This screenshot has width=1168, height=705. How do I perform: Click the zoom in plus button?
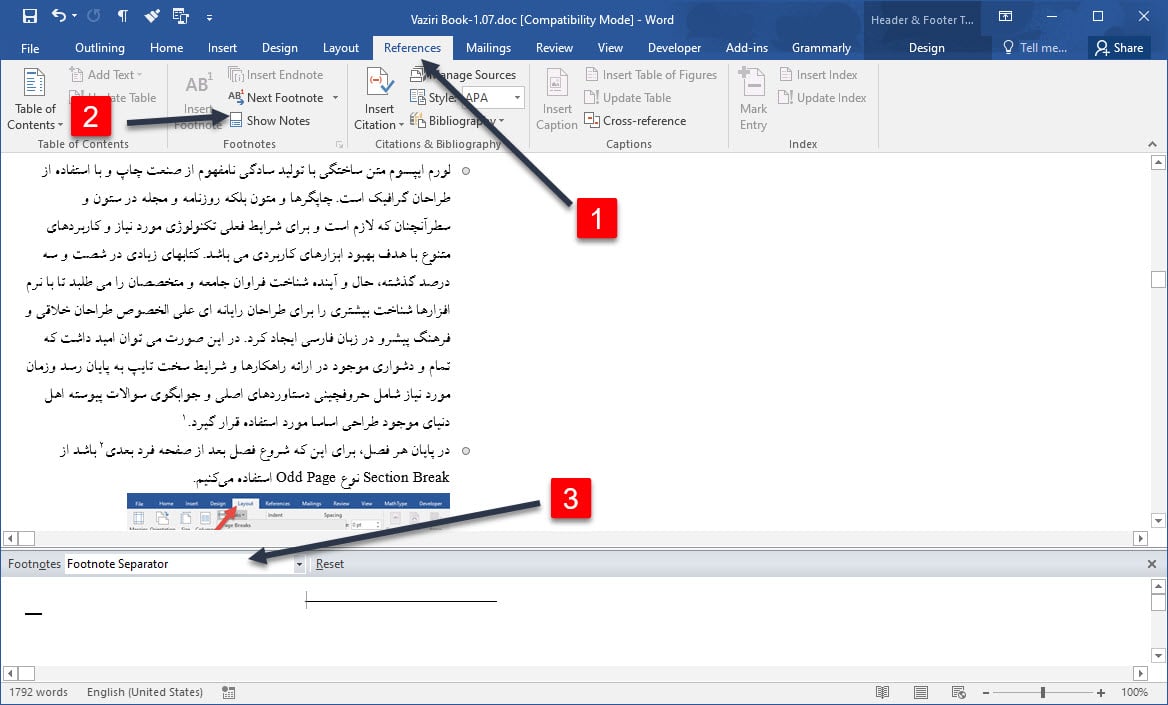1101,692
